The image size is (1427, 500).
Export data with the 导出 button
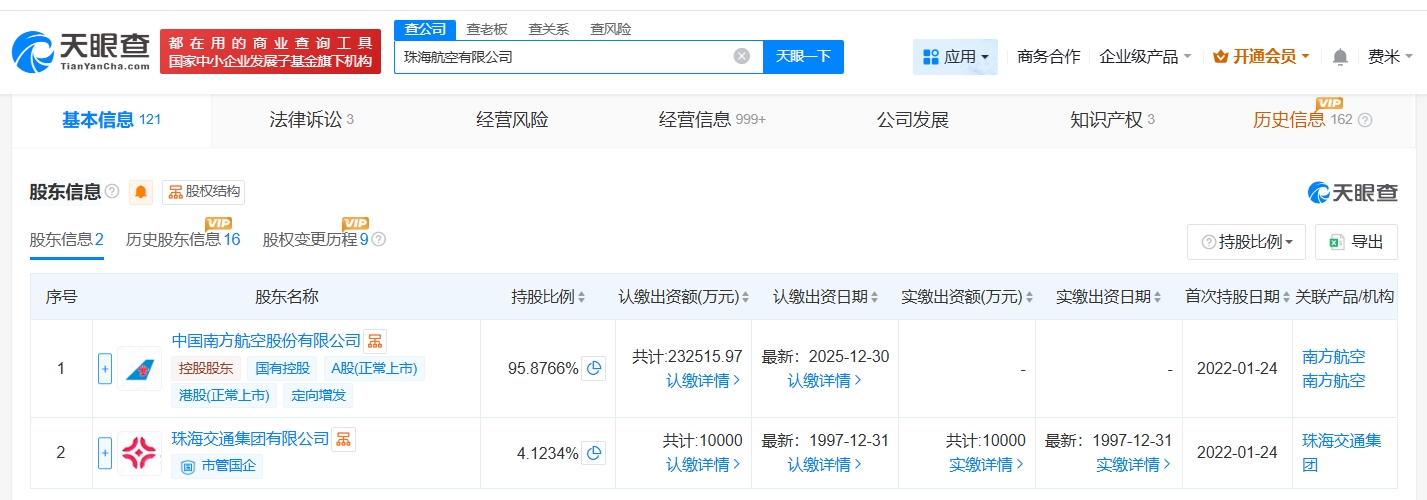(x=1356, y=242)
